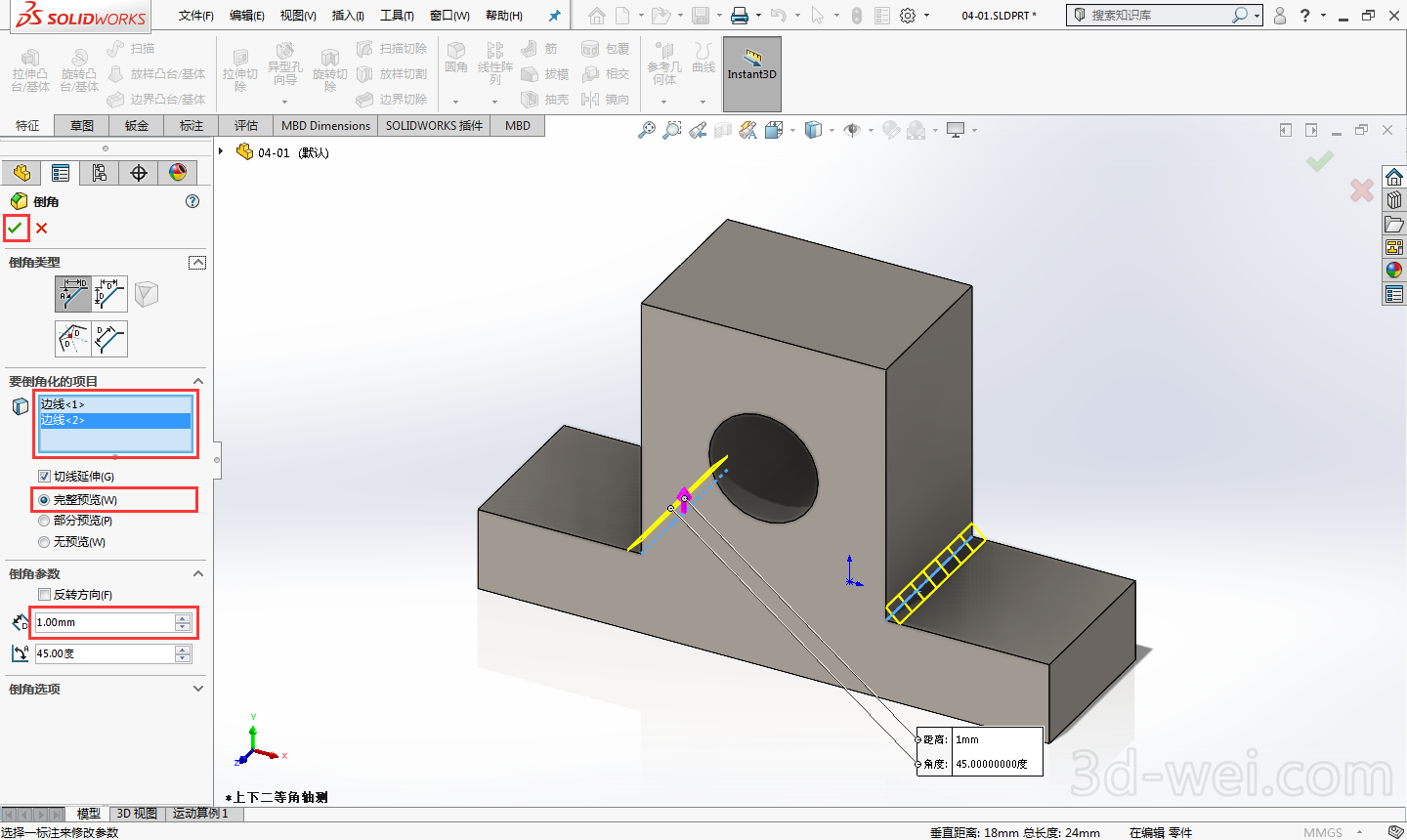Open the Instant3D tool
The image size is (1407, 840).
click(x=751, y=63)
